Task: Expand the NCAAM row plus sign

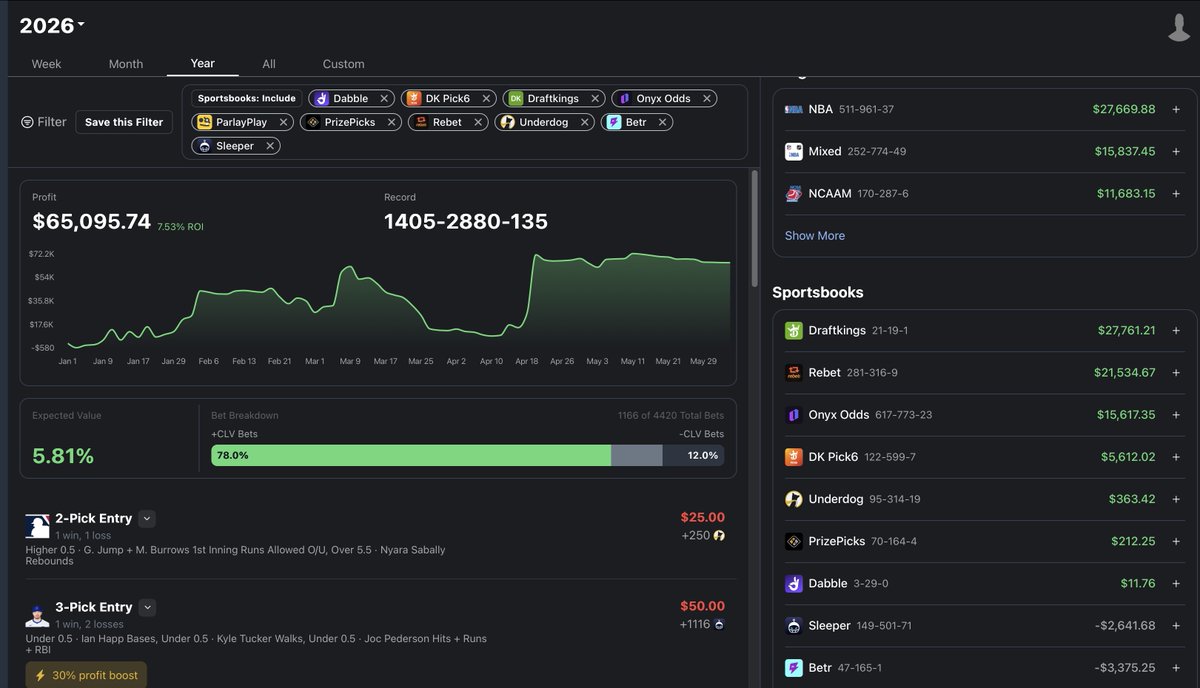Action: [x=1176, y=193]
